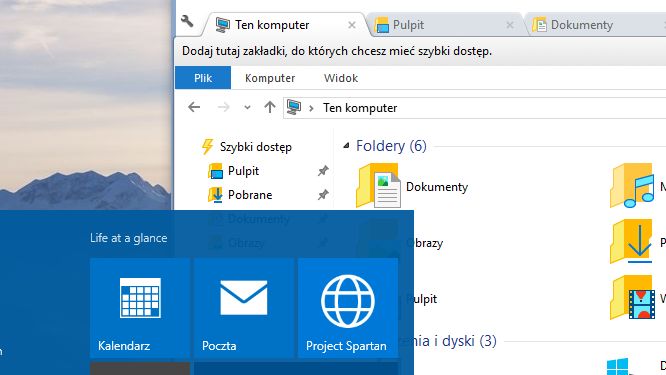
Task: Open the Poczta mail tile
Action: (x=244, y=308)
